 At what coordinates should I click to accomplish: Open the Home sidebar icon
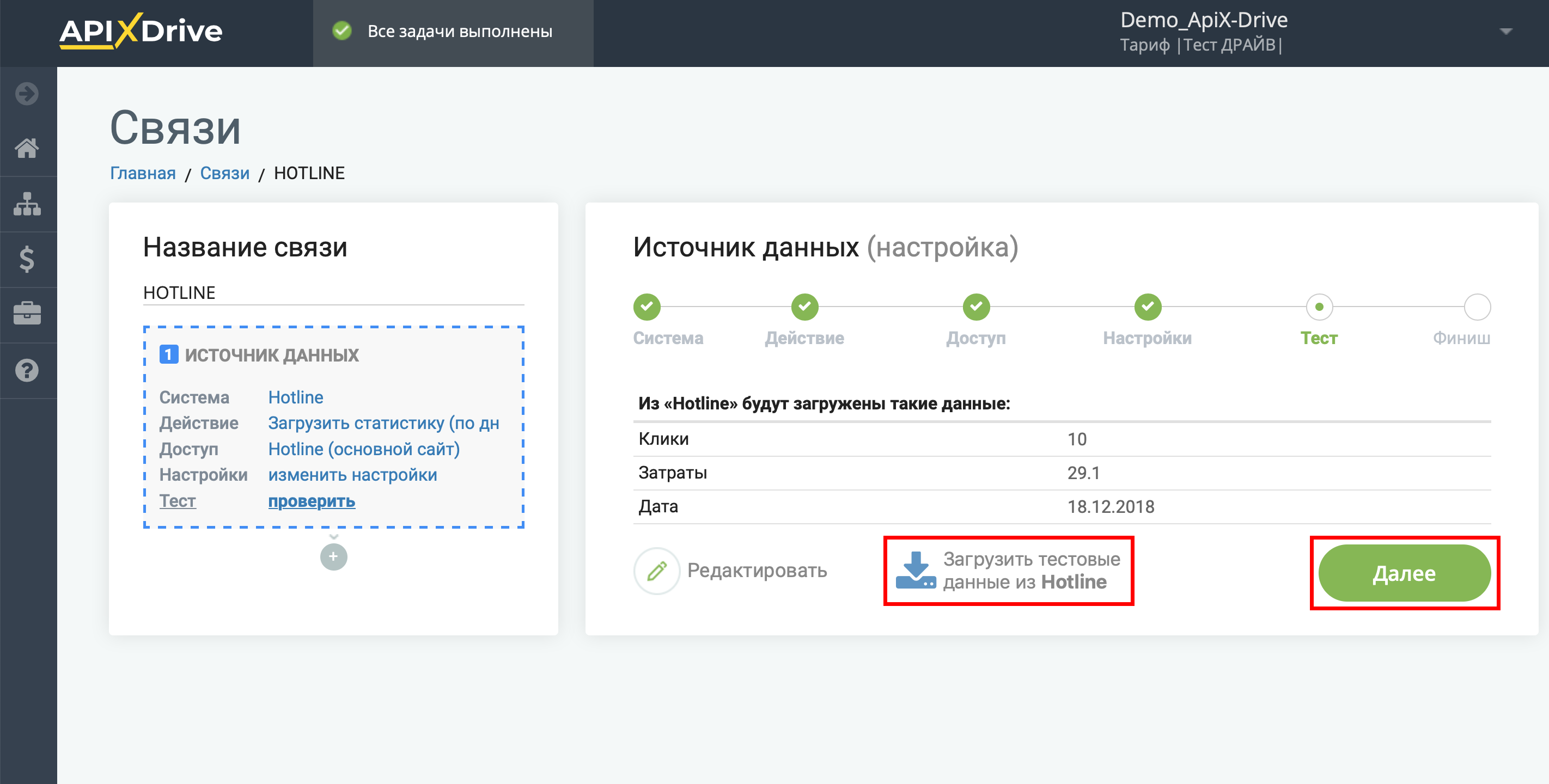click(27, 148)
